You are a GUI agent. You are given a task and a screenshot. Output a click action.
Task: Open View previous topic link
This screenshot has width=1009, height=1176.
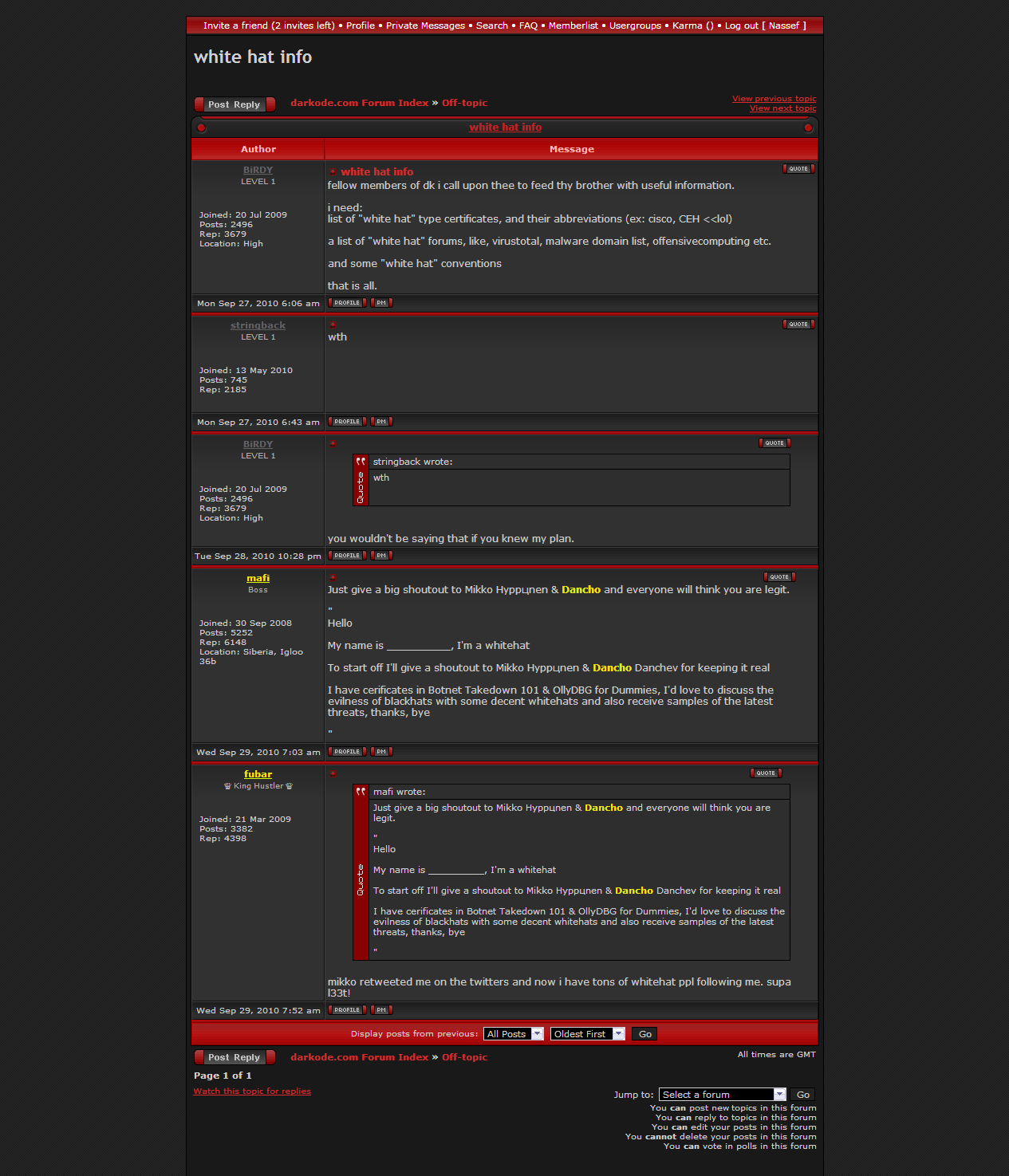pyautogui.click(x=774, y=99)
